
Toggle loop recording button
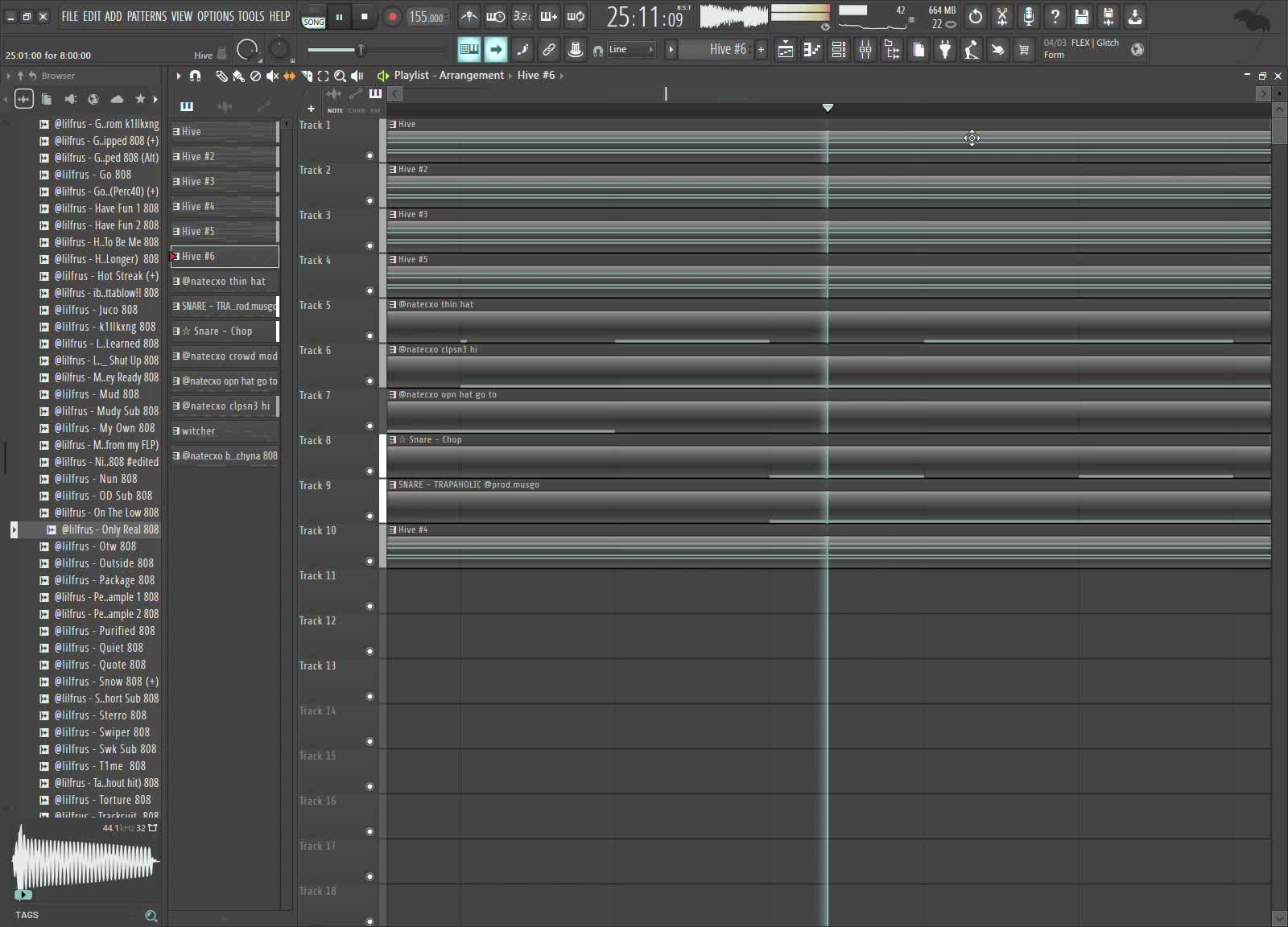tap(576, 16)
